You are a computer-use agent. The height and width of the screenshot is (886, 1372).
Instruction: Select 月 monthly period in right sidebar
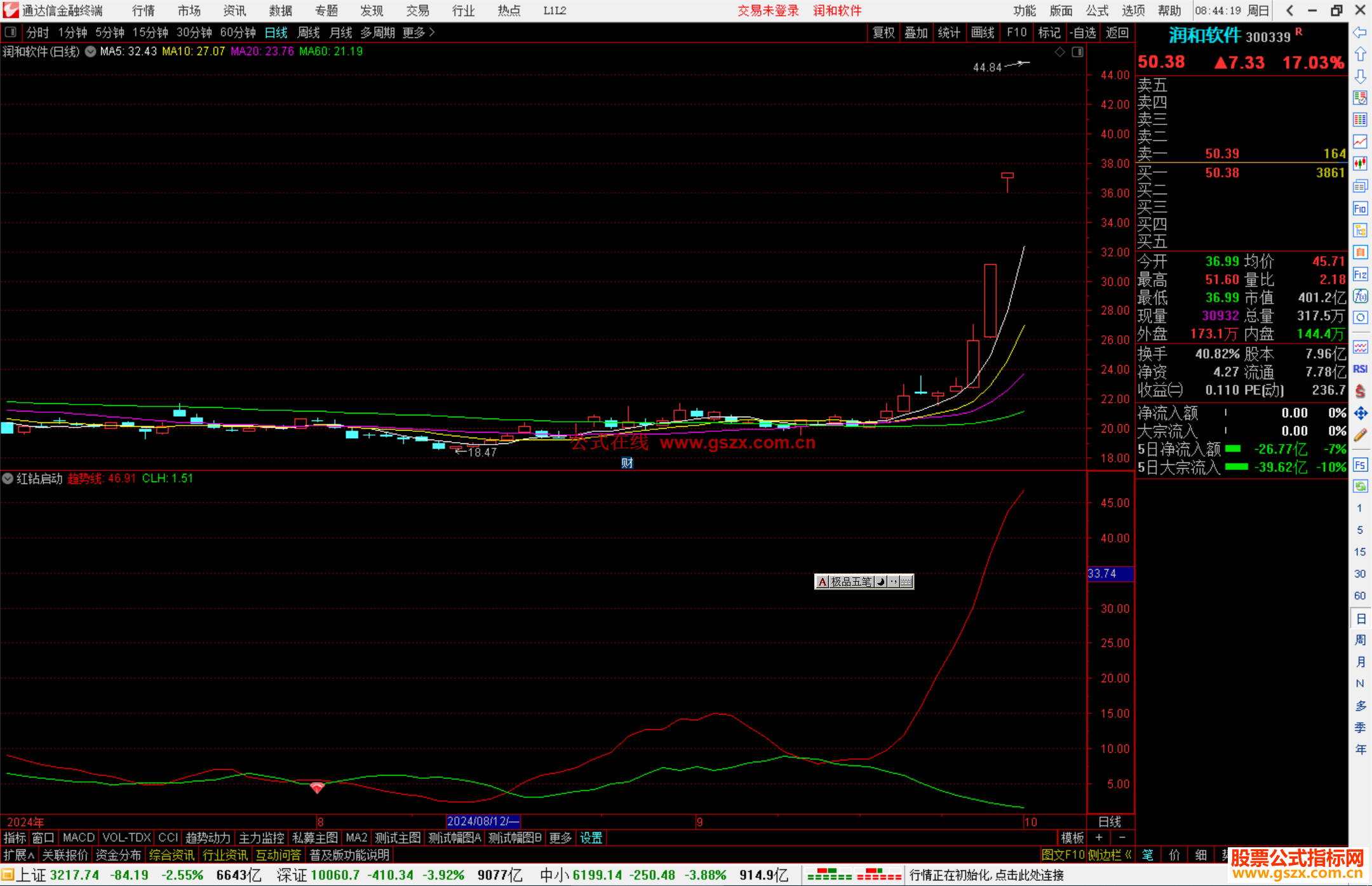(x=1360, y=662)
